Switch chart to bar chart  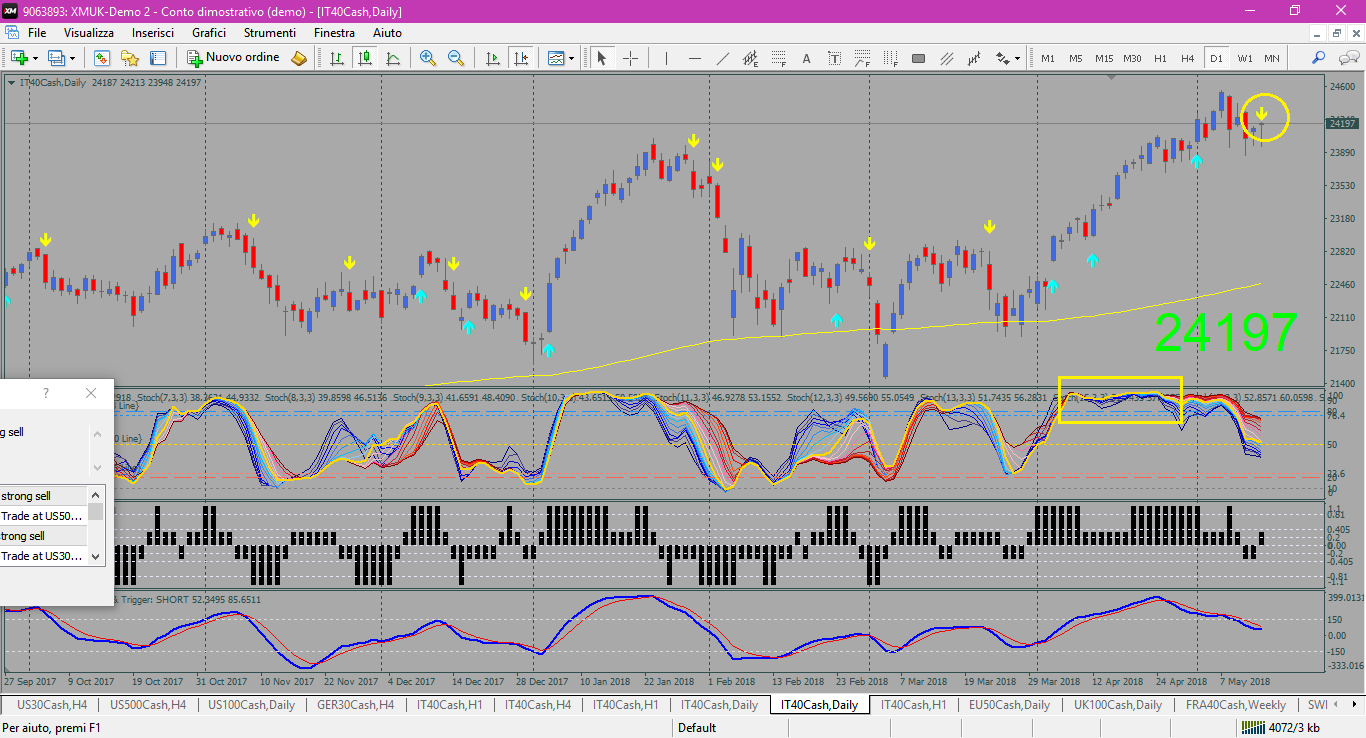tap(337, 58)
